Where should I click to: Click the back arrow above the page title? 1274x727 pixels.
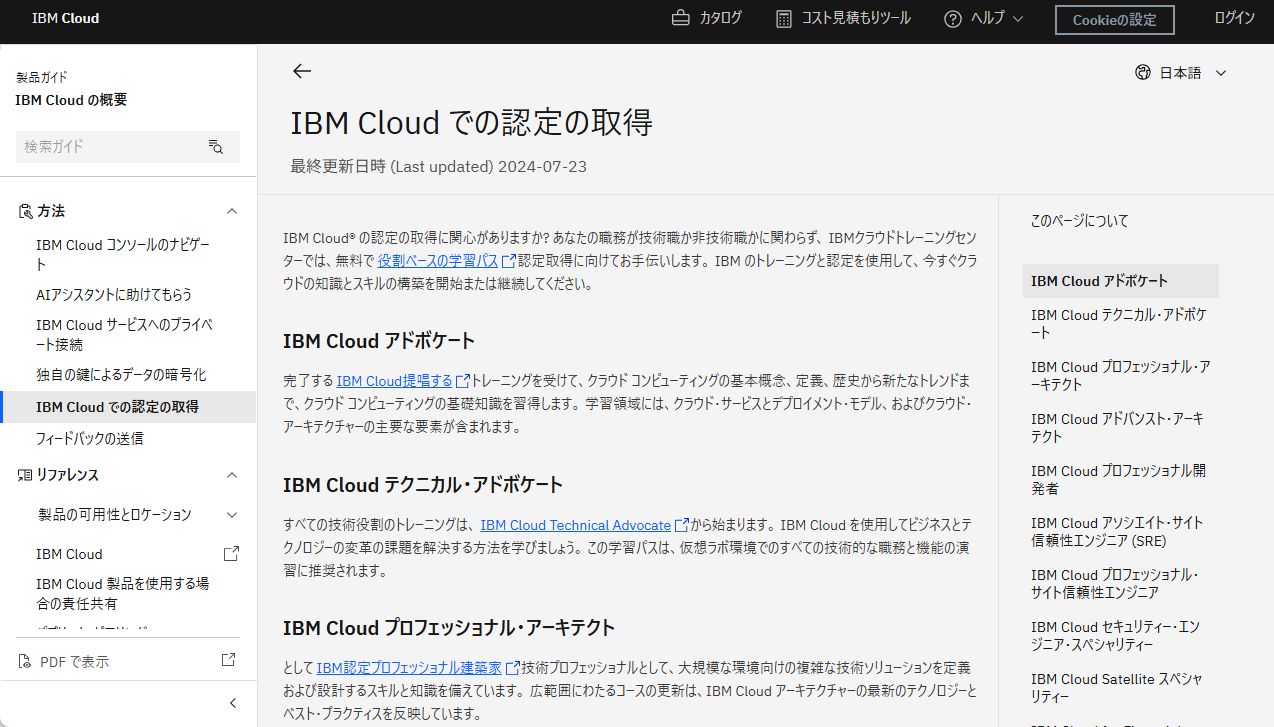coord(302,71)
